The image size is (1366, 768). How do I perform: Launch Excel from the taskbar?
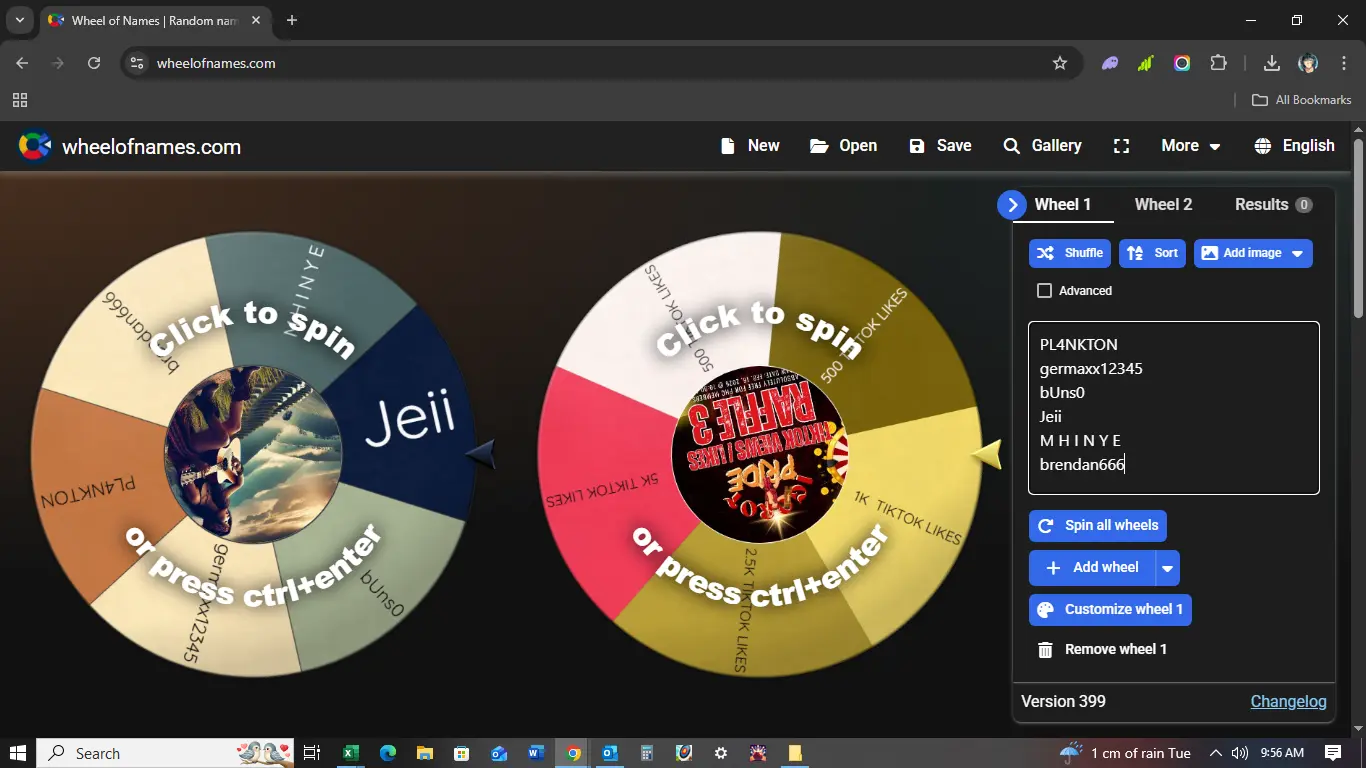click(x=351, y=753)
